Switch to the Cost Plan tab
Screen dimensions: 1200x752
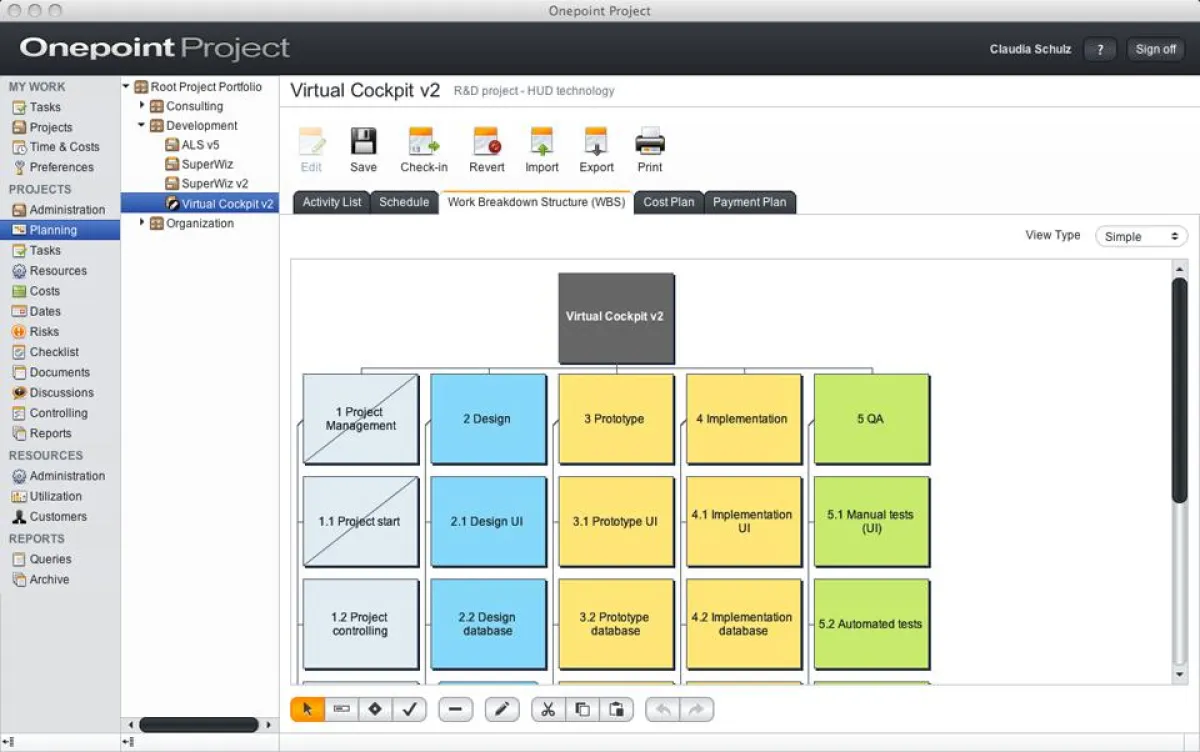pyautogui.click(x=669, y=202)
